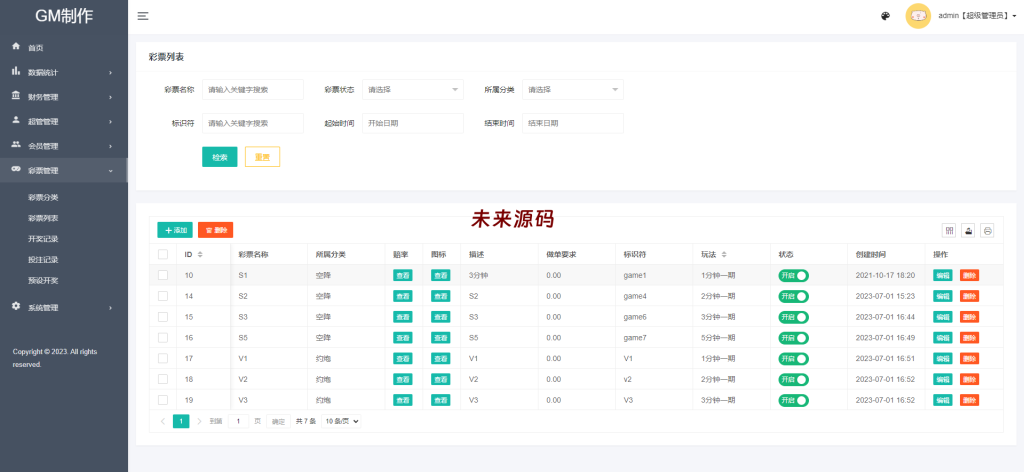The width and height of the screenshot is (1024, 472).
Task: Toggle the 开启 status switch for V2
Action: coord(793,379)
